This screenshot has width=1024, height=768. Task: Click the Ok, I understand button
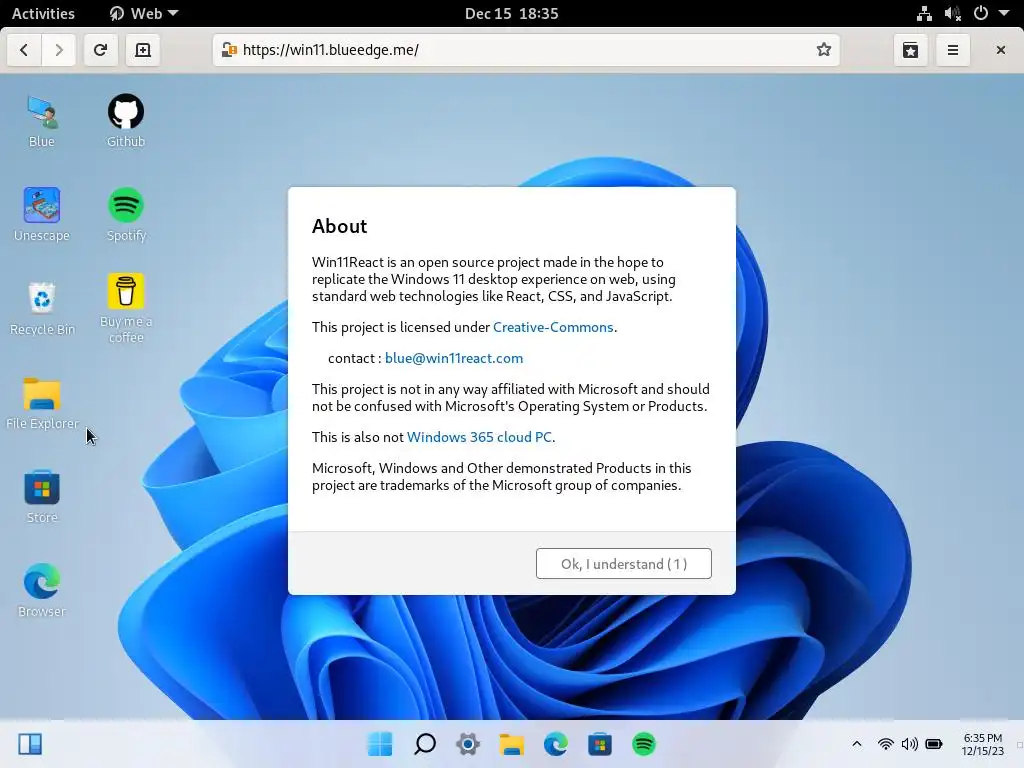click(x=624, y=564)
